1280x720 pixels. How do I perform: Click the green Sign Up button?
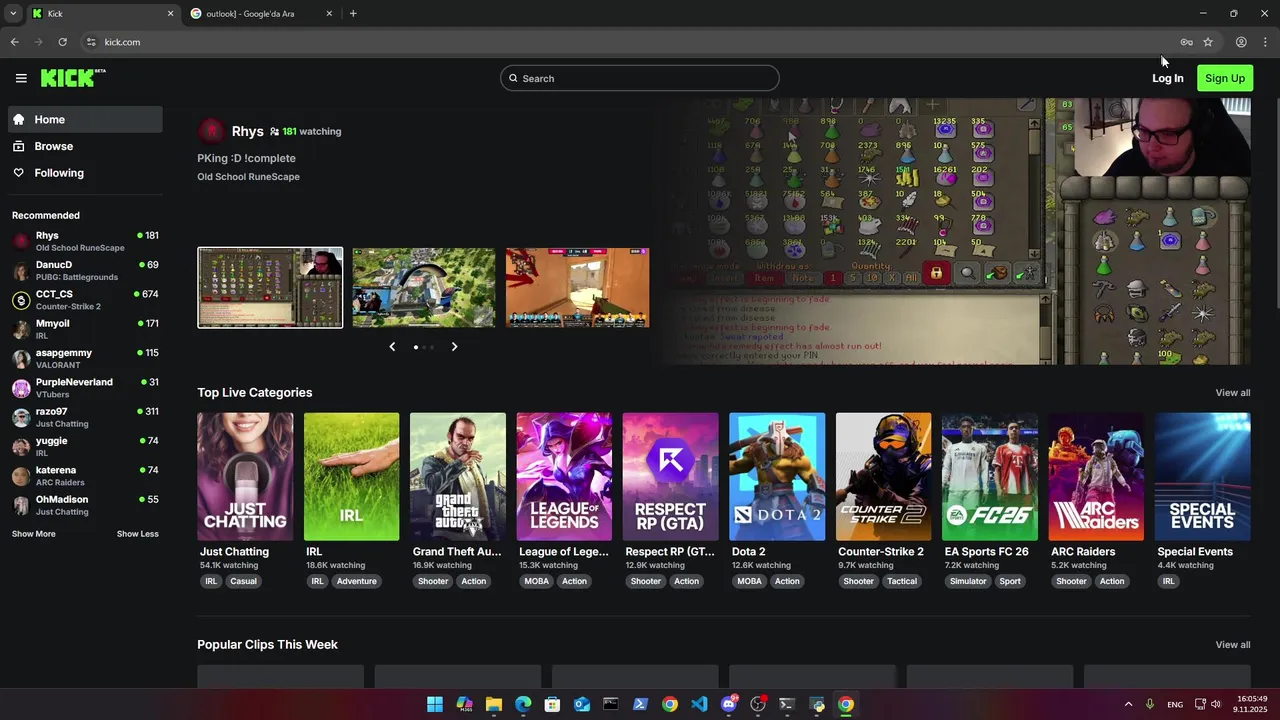pos(1225,78)
